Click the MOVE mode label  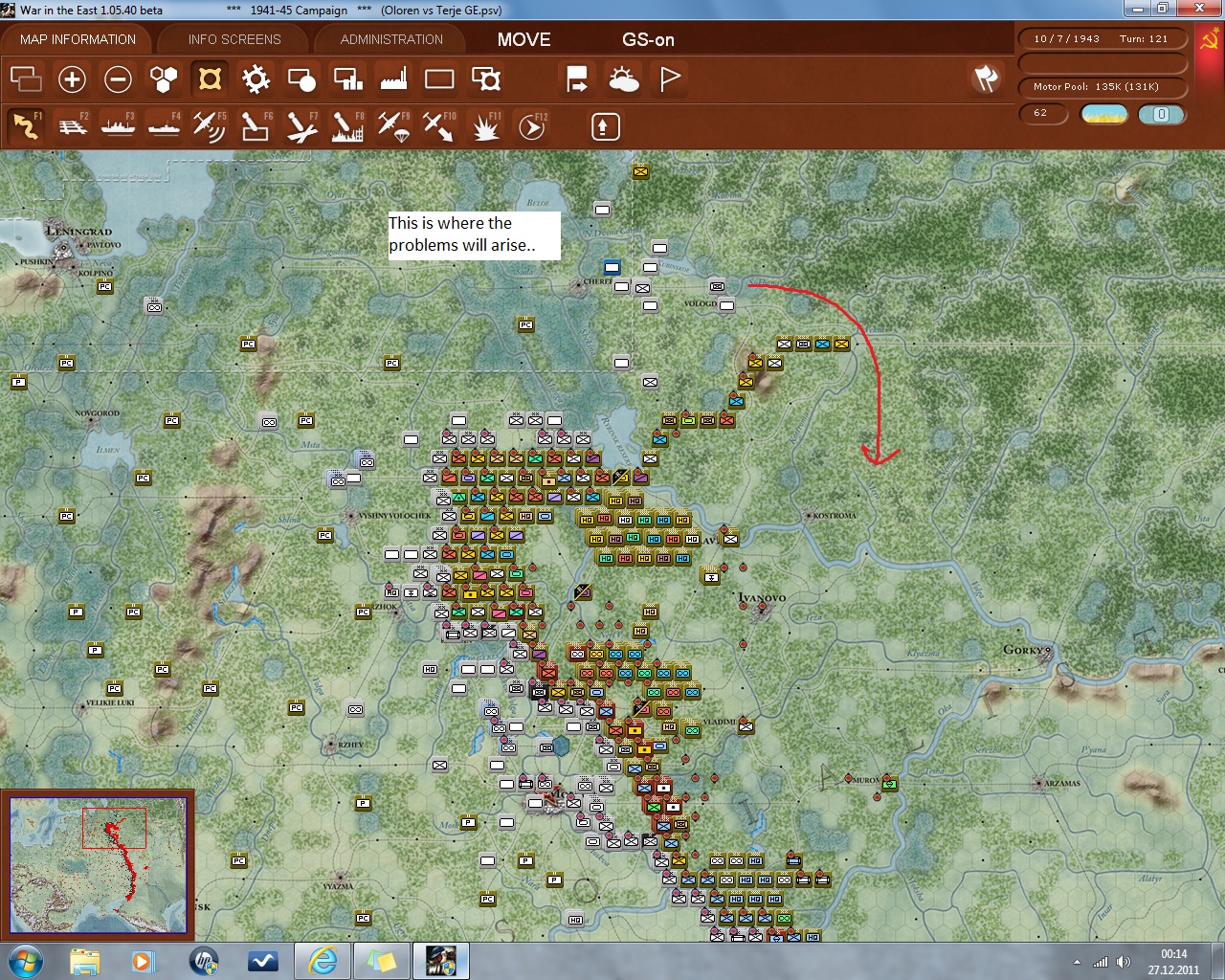[523, 39]
